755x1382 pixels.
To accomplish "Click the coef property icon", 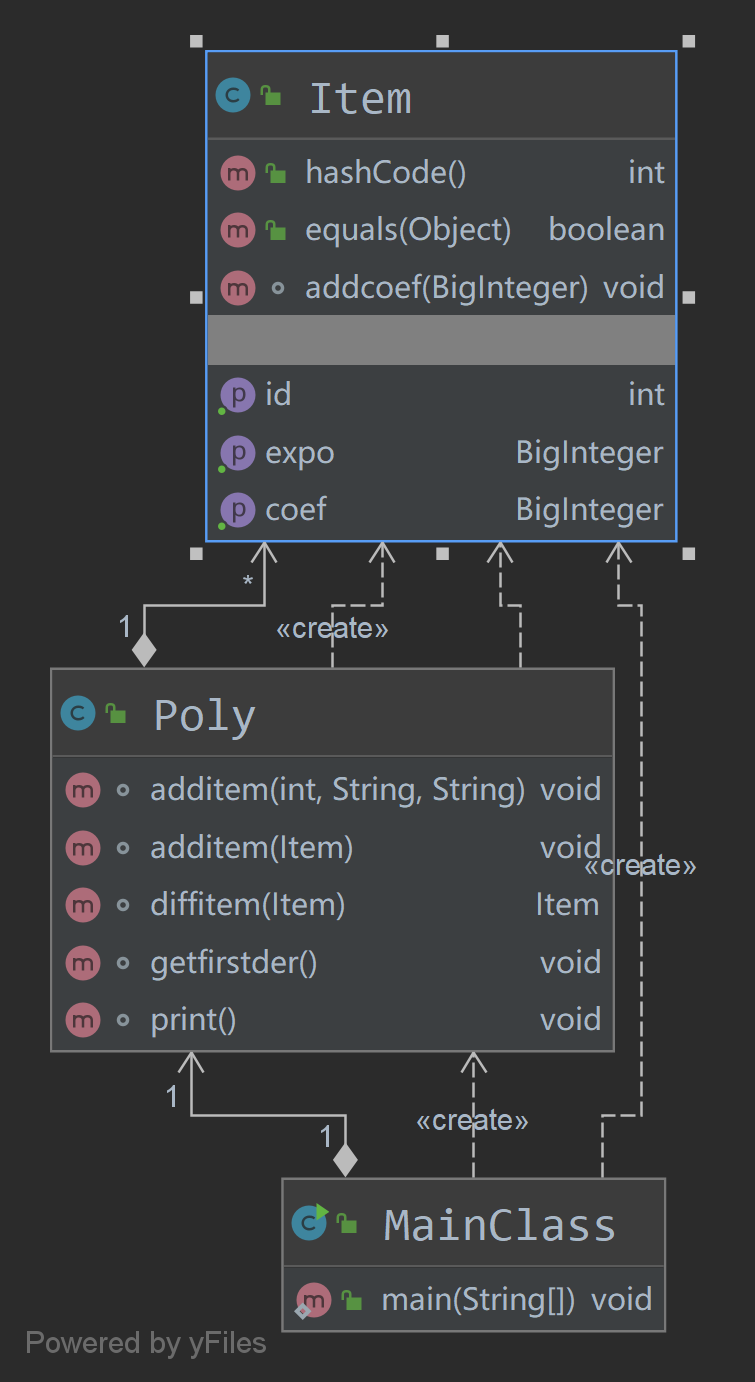I will tap(237, 510).
